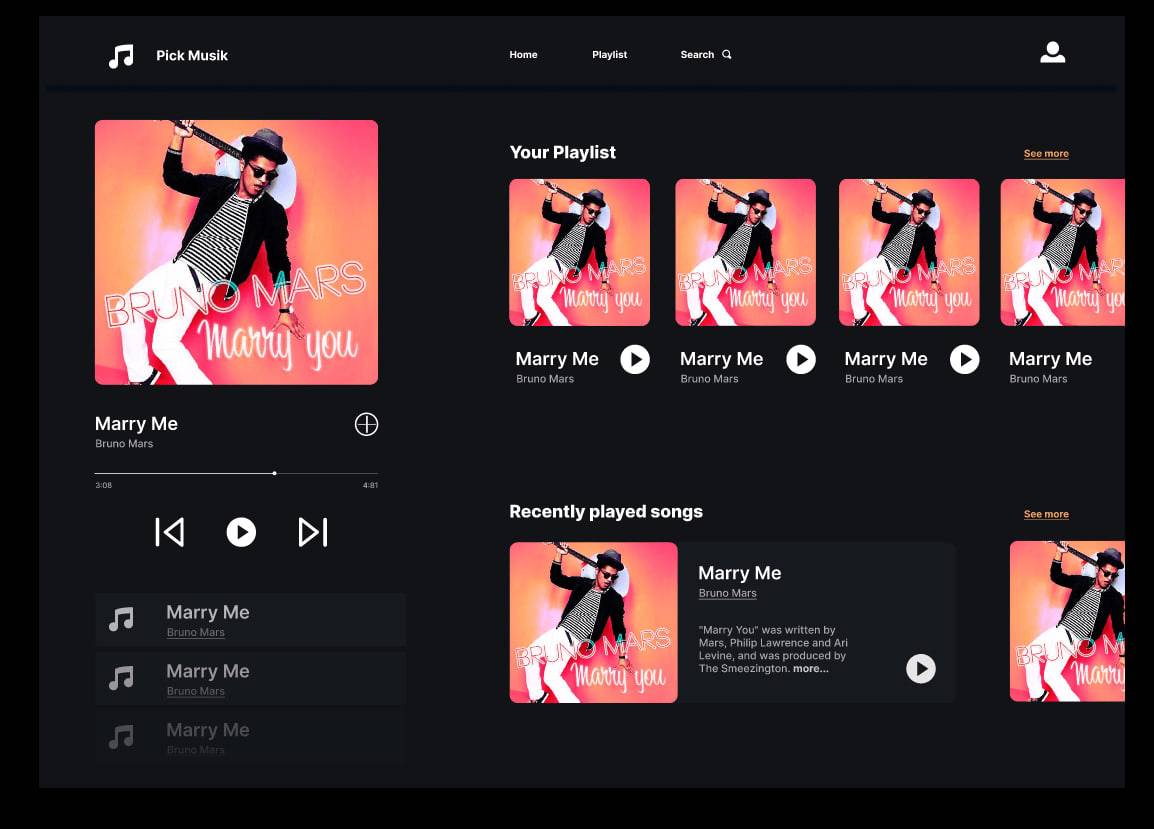The height and width of the screenshot is (829, 1154).
Task: Click the more... link in song description
Action: (x=810, y=669)
